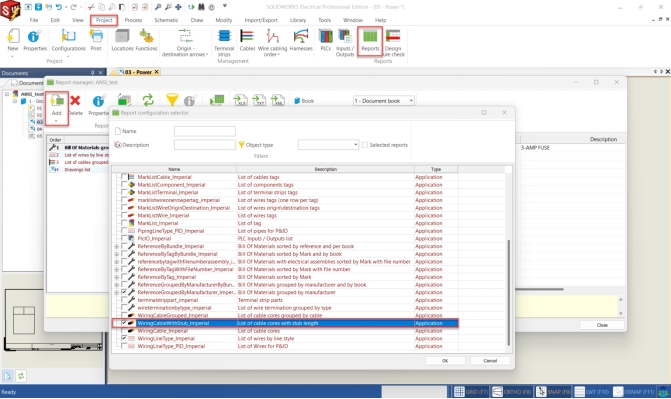Expand the ReferenceByTag_Imperial row

click(116, 277)
